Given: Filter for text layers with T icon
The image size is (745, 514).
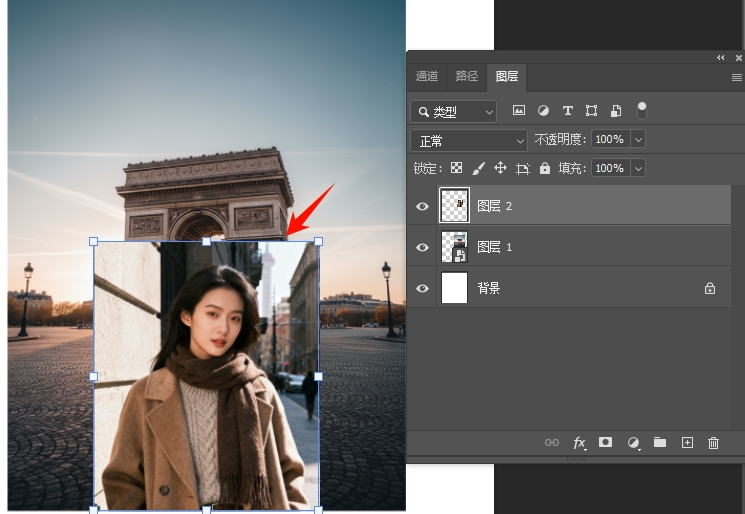Looking at the screenshot, I should (x=568, y=111).
